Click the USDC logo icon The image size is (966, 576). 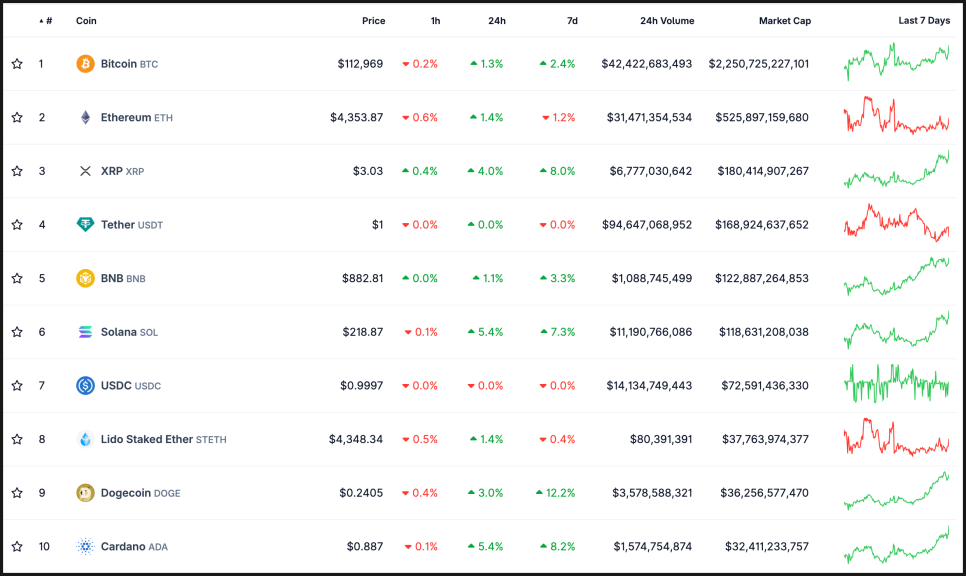tap(85, 385)
